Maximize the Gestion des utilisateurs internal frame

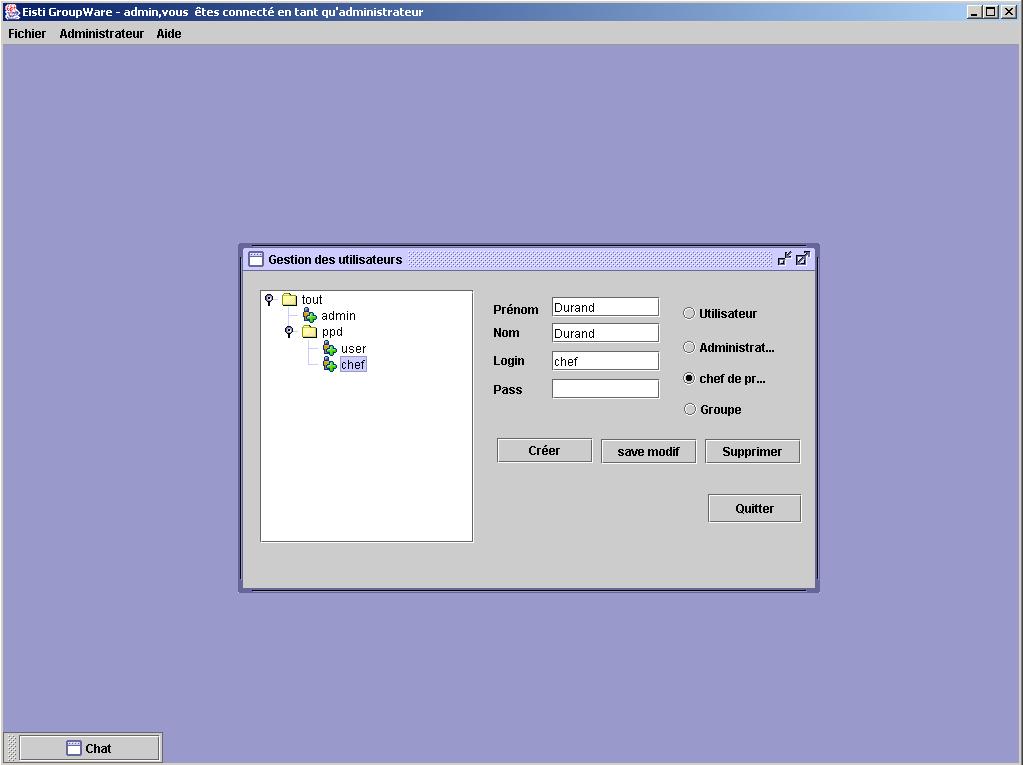point(802,259)
